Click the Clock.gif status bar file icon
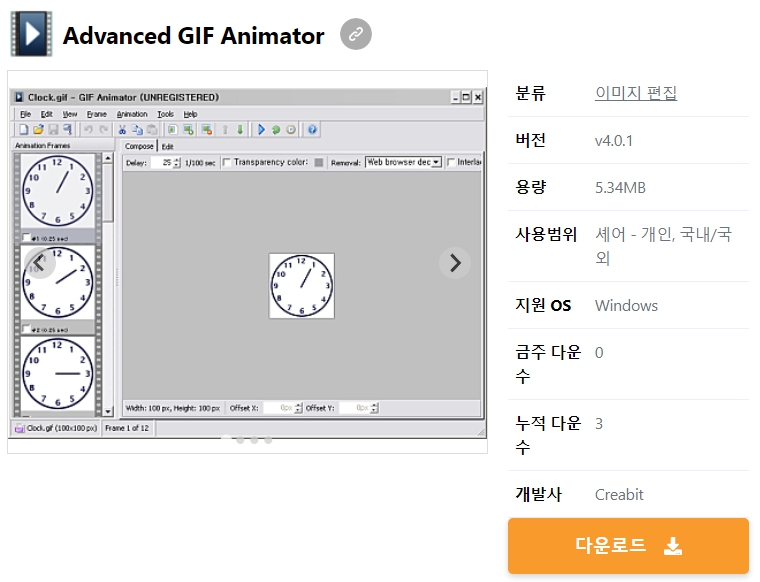The width and height of the screenshot is (760, 582). (19, 428)
